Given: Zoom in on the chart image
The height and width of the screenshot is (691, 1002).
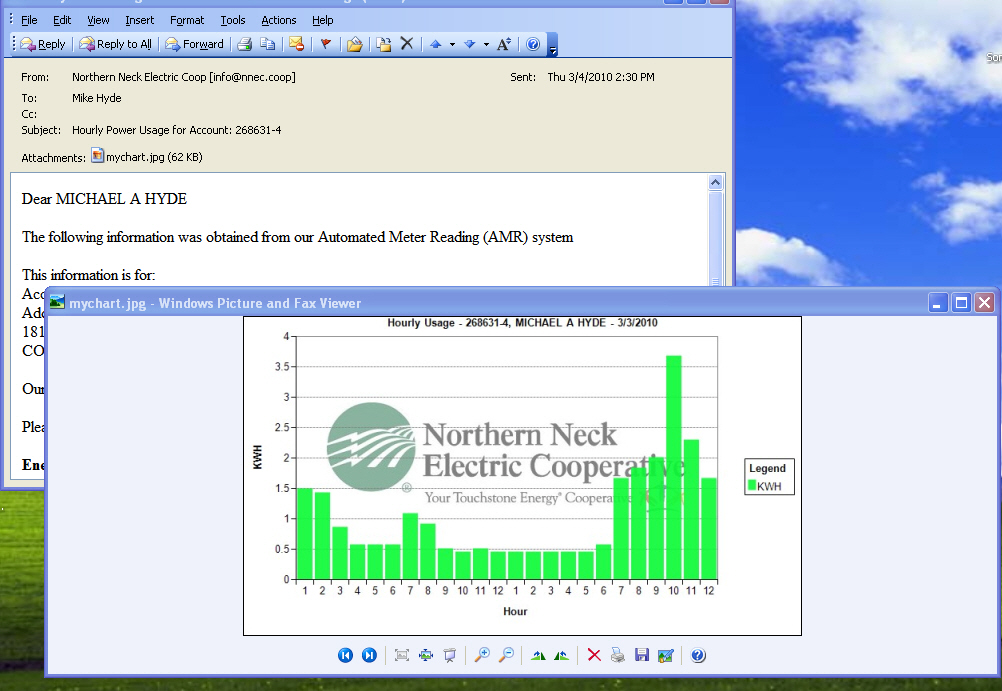Looking at the screenshot, I should 482,655.
